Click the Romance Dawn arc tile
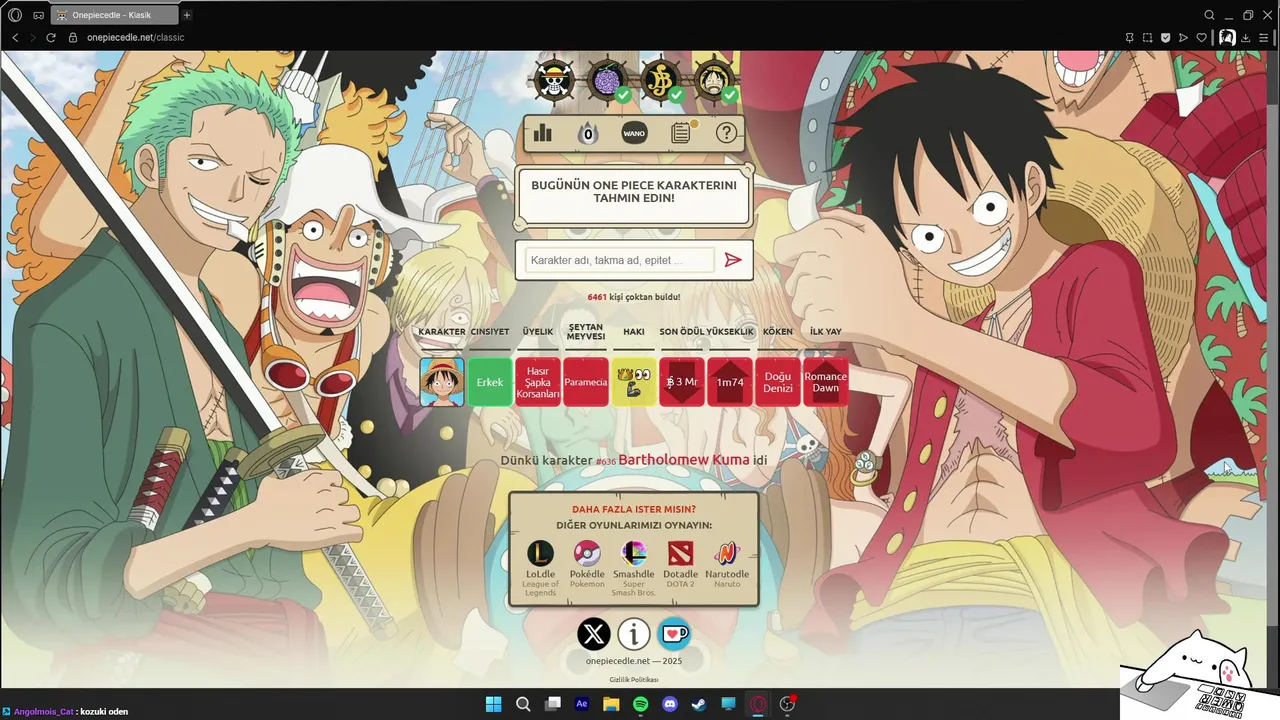This screenshot has height=720, width=1280. (x=826, y=382)
